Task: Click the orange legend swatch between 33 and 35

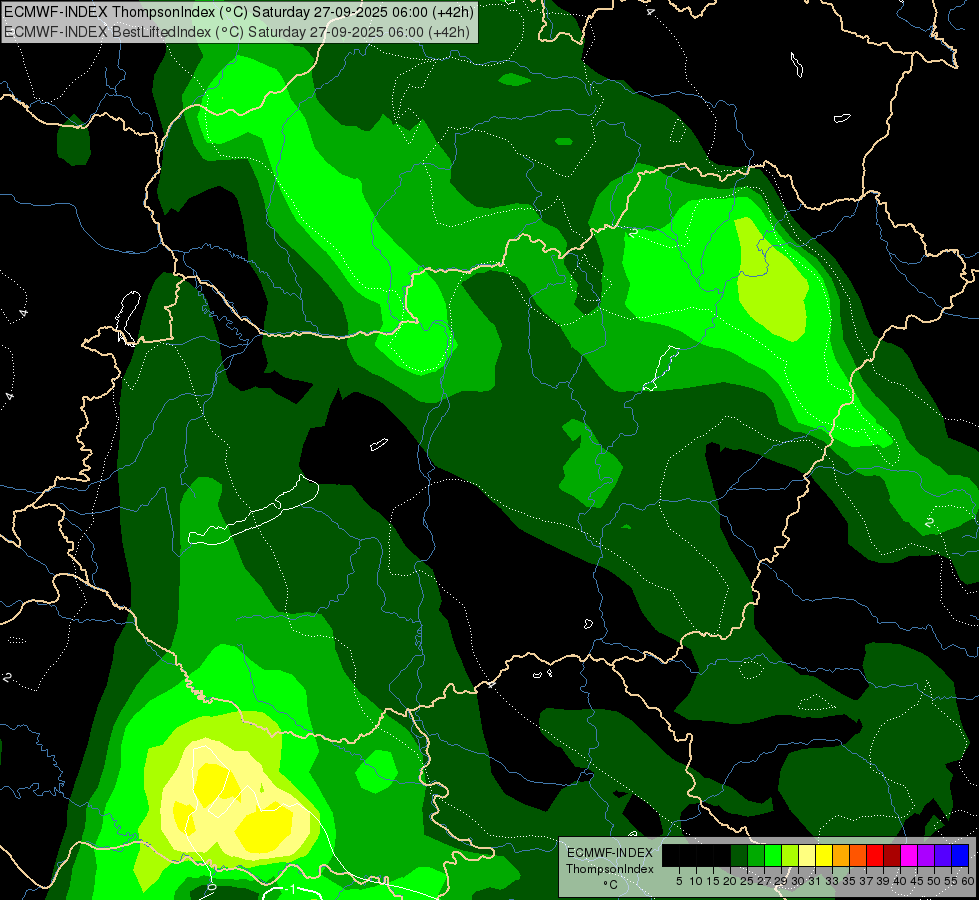Action: click(840, 855)
